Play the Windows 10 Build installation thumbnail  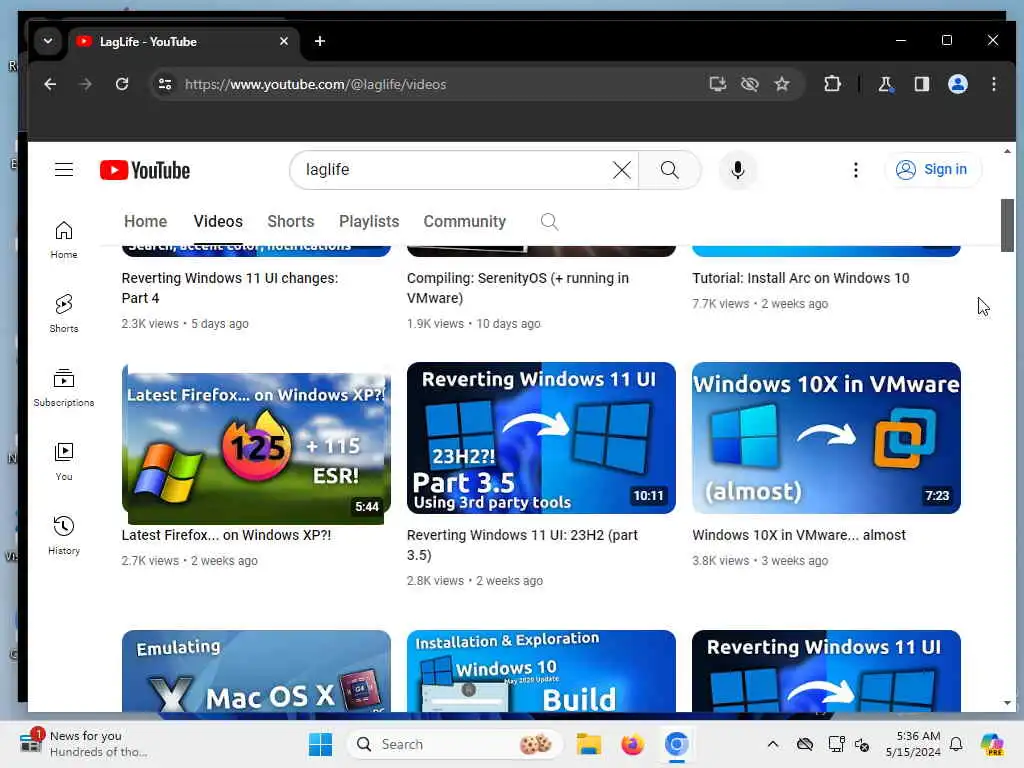541,671
